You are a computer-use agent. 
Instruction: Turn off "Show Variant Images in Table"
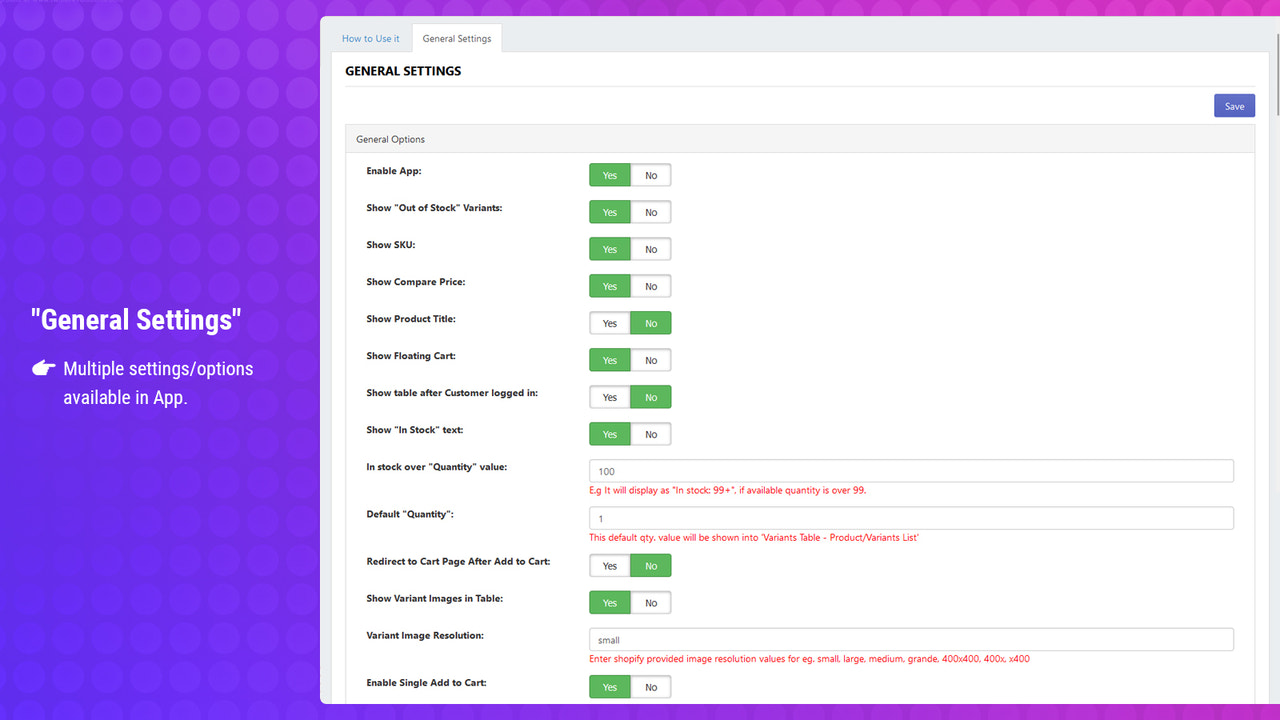tap(651, 602)
